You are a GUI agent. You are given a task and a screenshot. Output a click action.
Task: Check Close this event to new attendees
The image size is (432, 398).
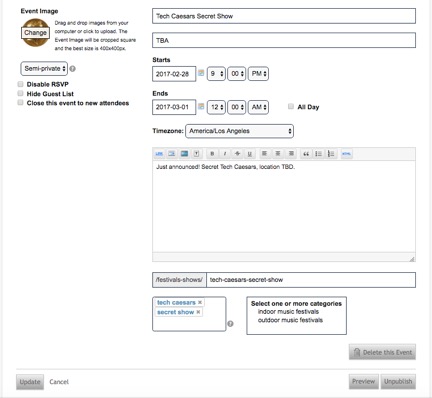point(21,103)
